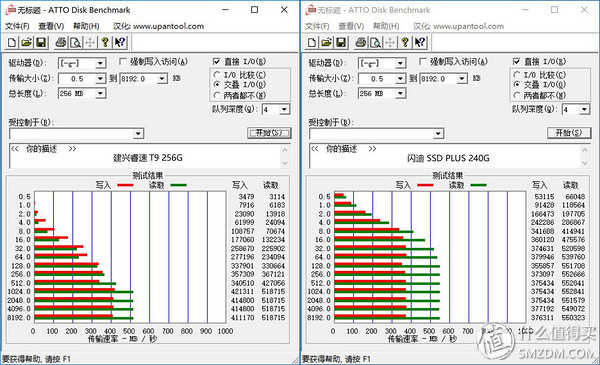
Task: Click green 读取 legend swatch in left window
Action: (x=179, y=186)
